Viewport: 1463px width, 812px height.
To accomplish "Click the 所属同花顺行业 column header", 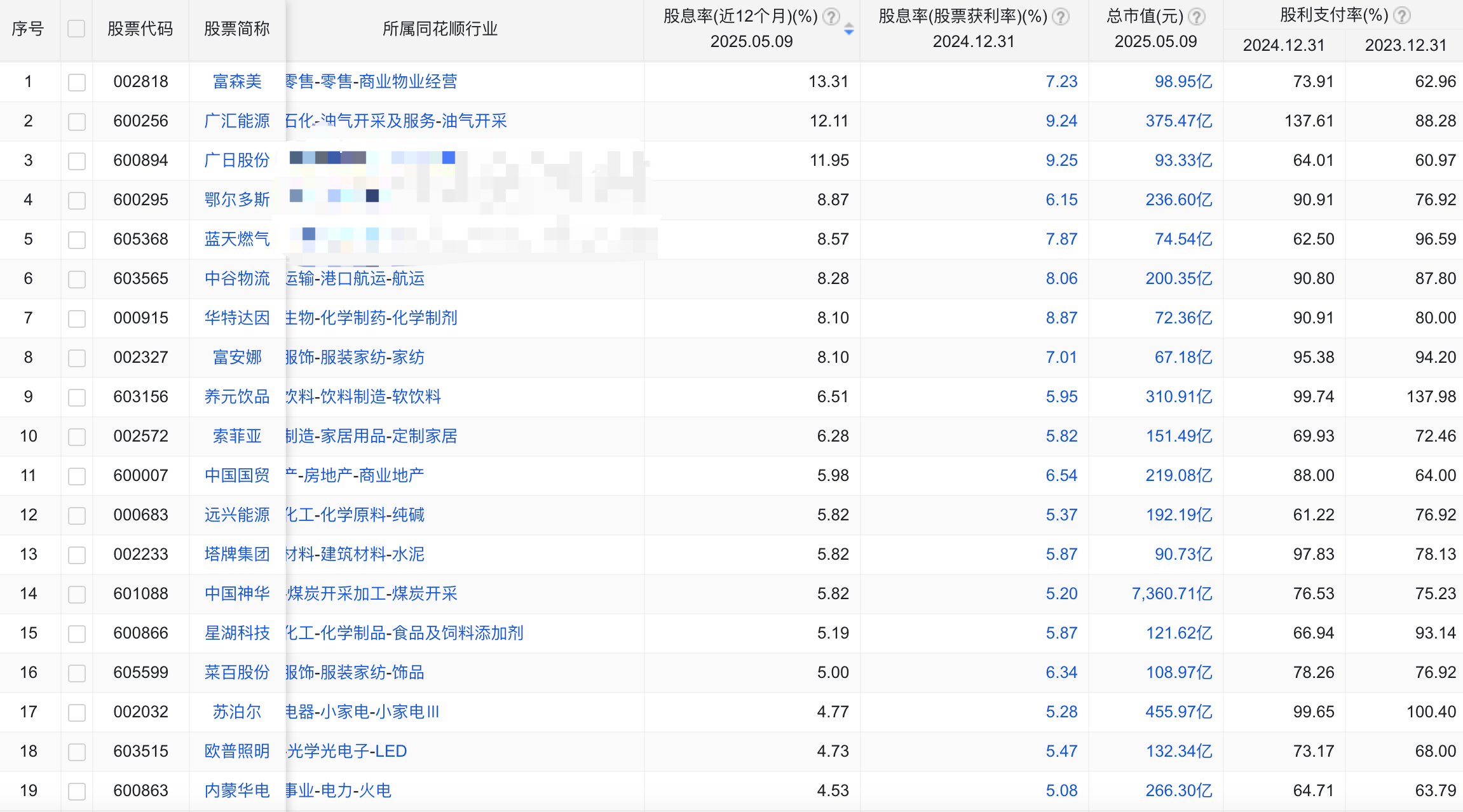I will coord(440,29).
